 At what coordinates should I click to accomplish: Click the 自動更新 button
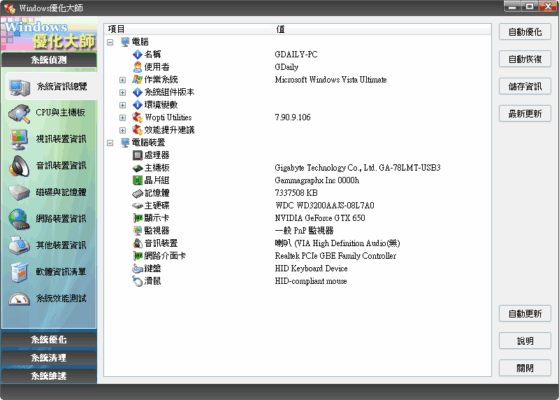click(x=525, y=314)
